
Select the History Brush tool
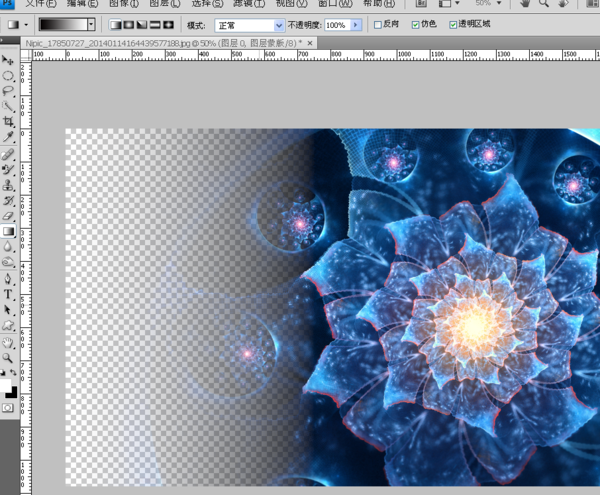click(x=8, y=201)
